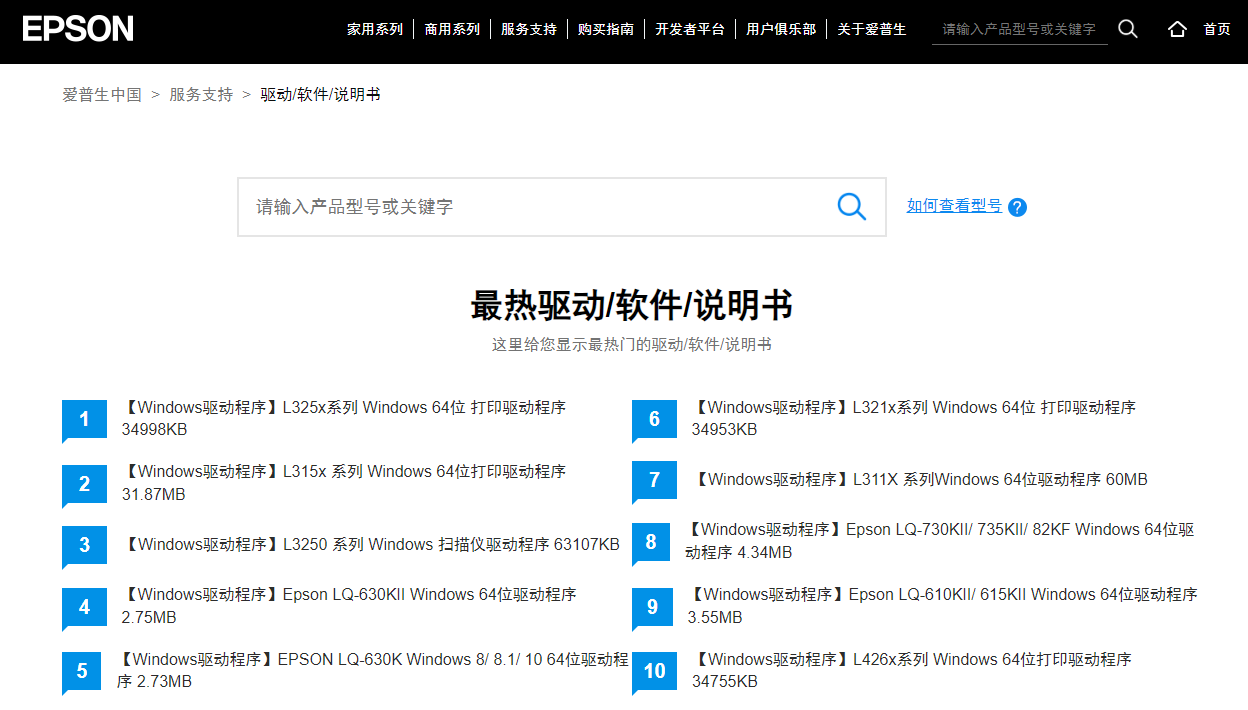Open the 家用系列 menu

374,29
